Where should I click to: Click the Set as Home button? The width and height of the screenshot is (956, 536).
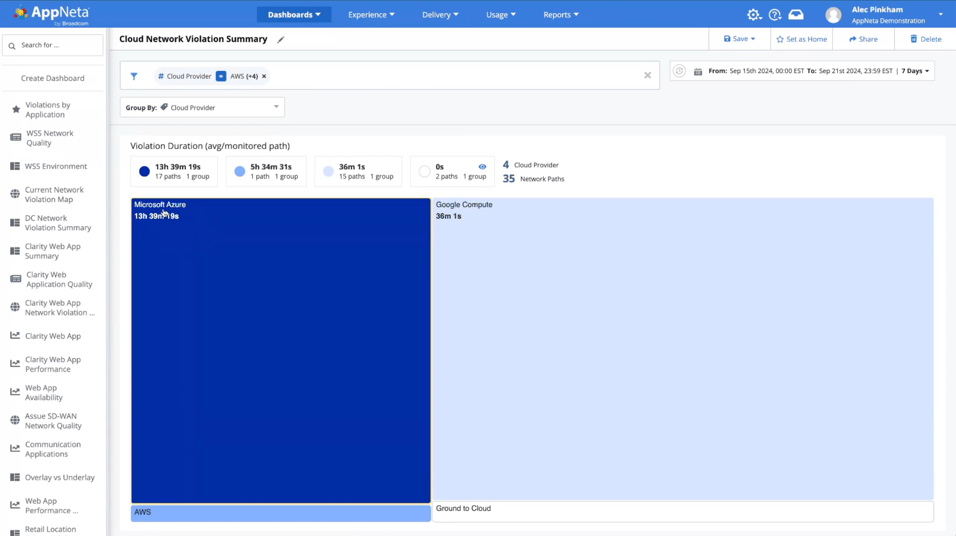802,39
